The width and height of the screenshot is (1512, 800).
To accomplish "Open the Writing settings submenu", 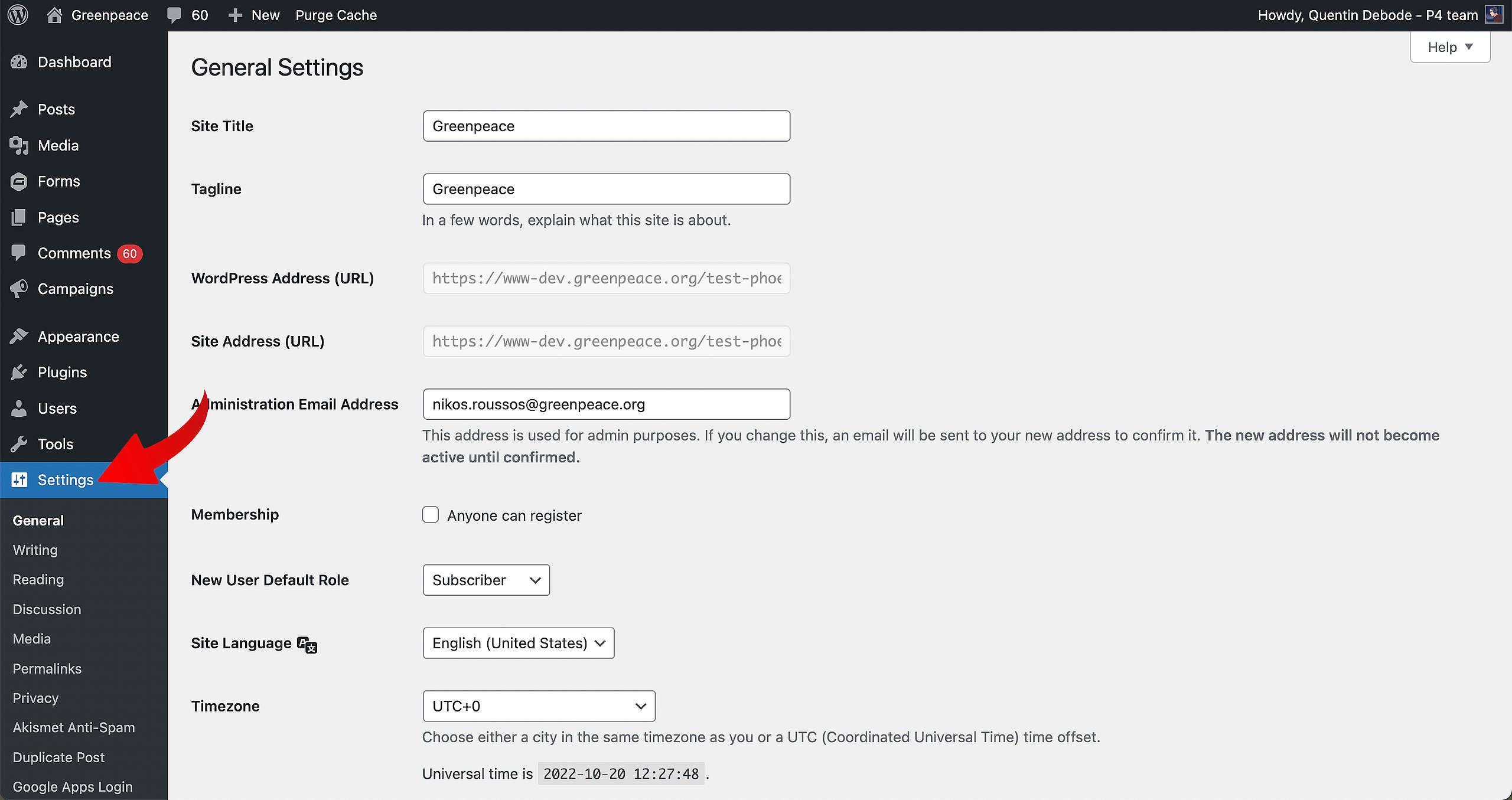I will [x=35, y=550].
